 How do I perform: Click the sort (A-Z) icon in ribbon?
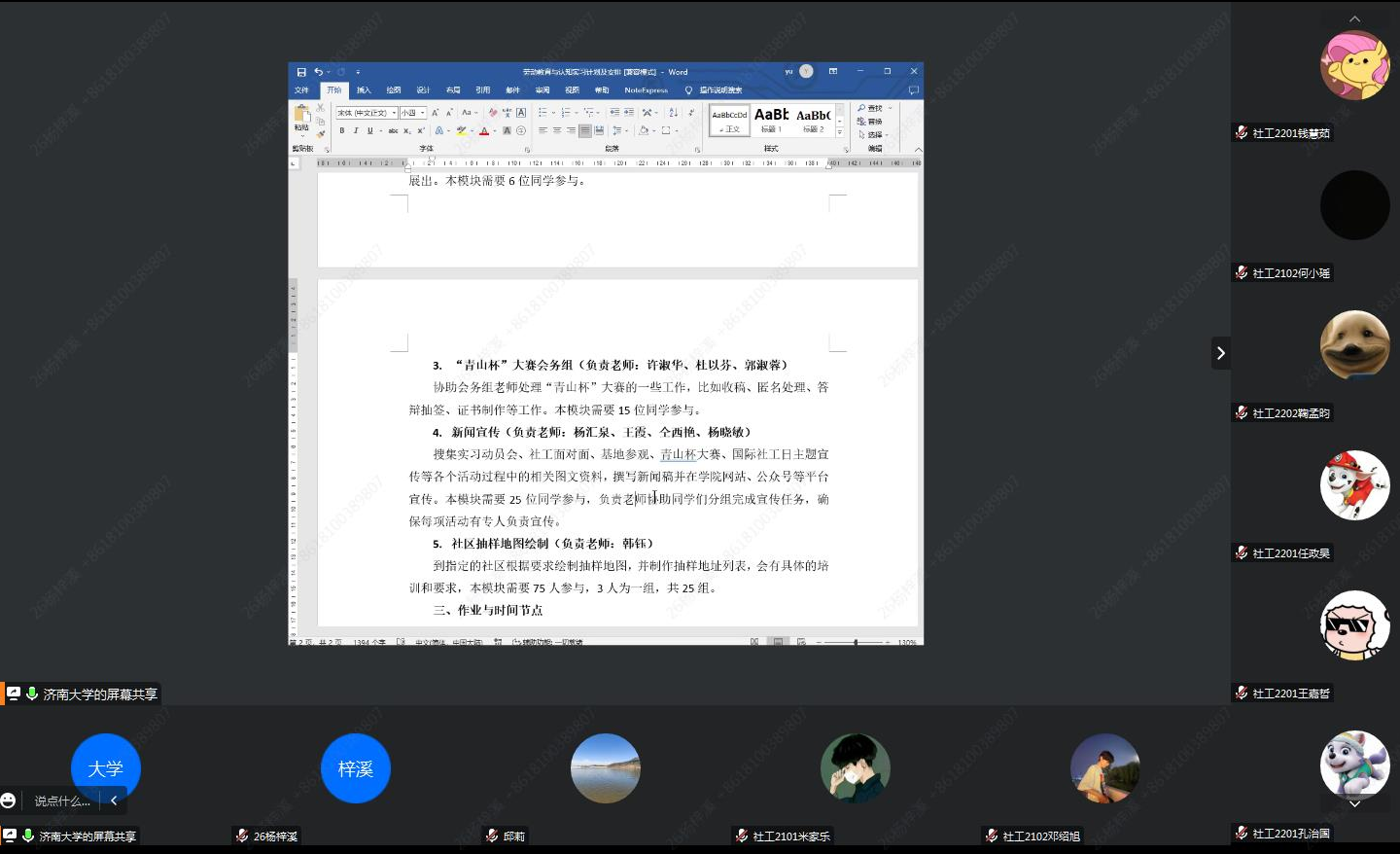click(674, 113)
